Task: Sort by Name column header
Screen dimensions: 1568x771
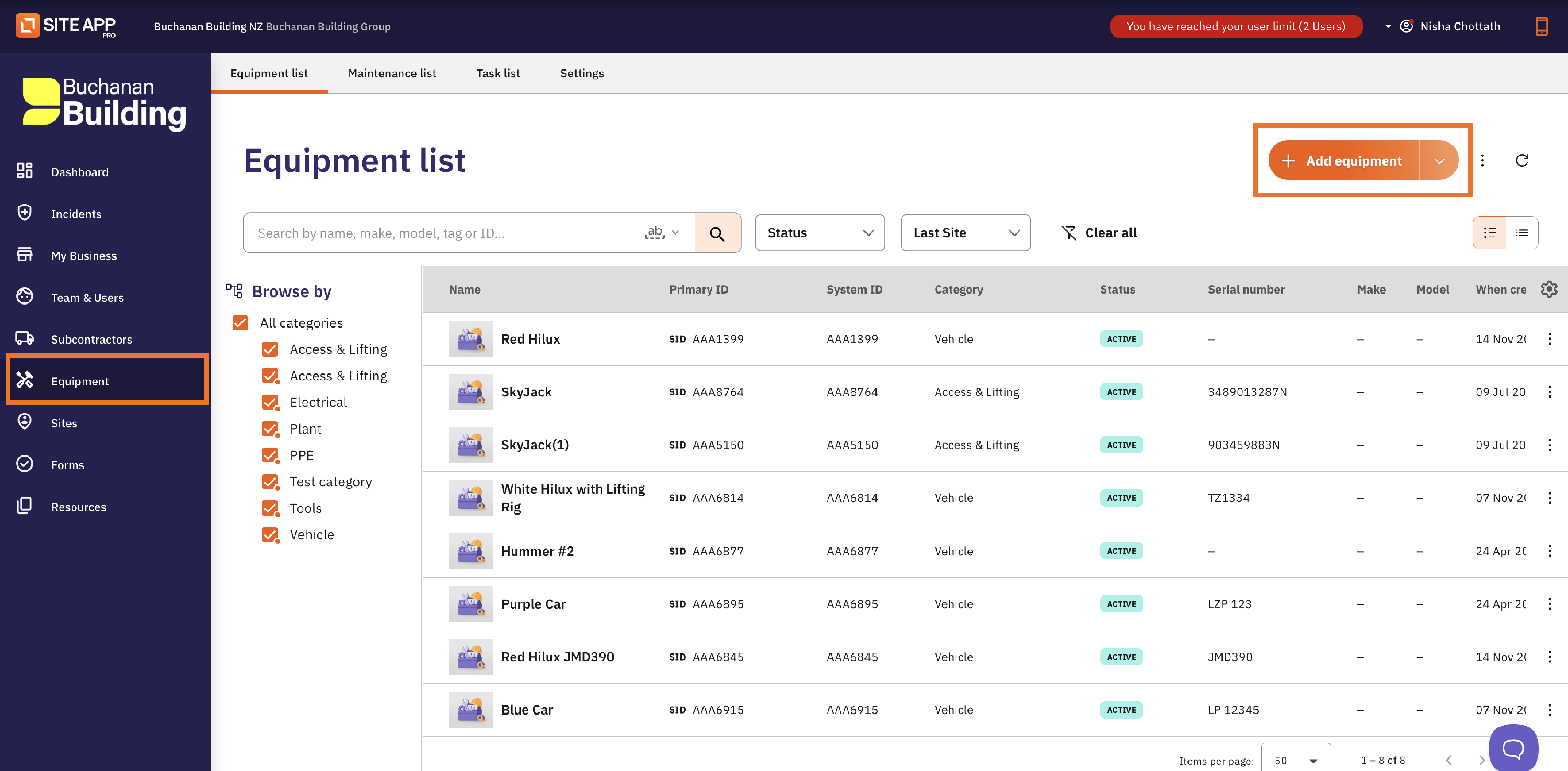Action: pos(465,290)
